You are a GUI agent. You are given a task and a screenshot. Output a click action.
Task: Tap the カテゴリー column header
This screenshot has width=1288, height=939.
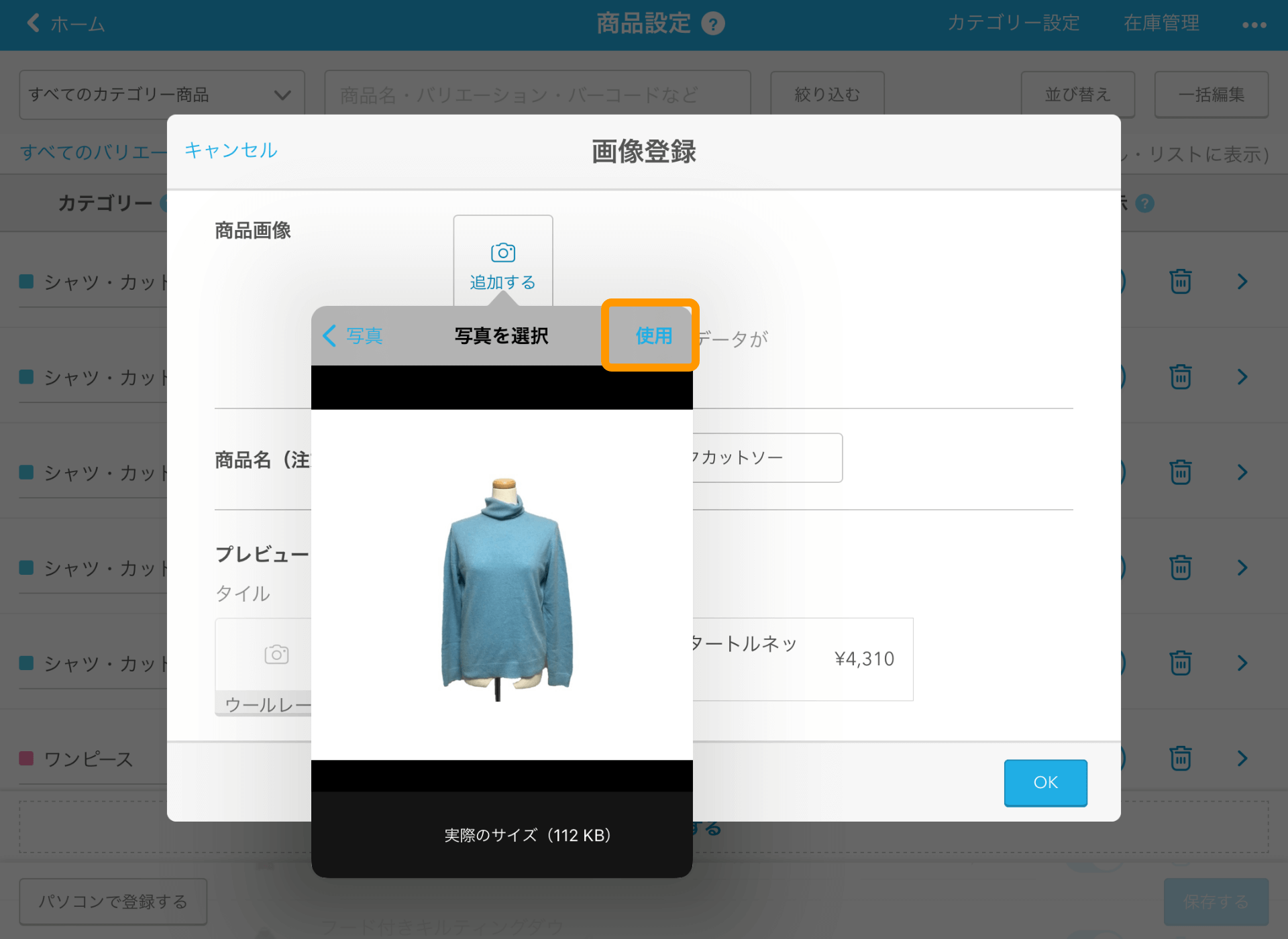105,203
